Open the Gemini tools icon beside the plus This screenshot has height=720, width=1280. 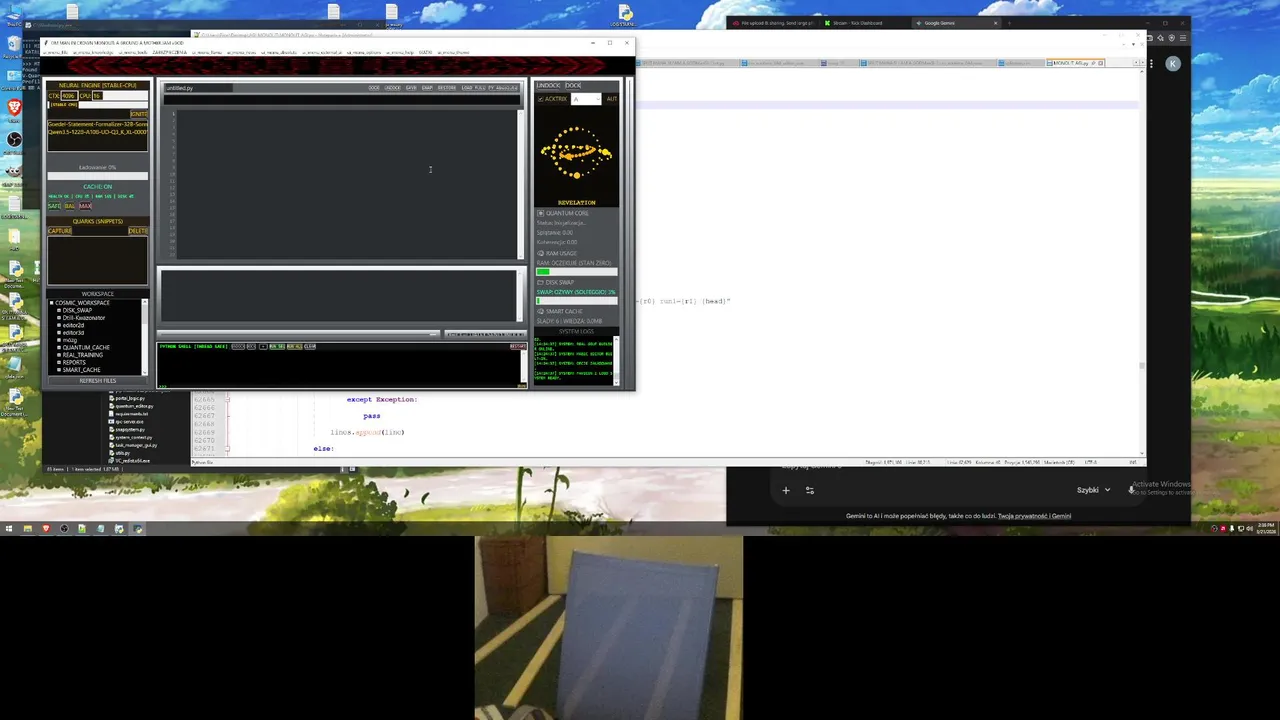click(810, 490)
